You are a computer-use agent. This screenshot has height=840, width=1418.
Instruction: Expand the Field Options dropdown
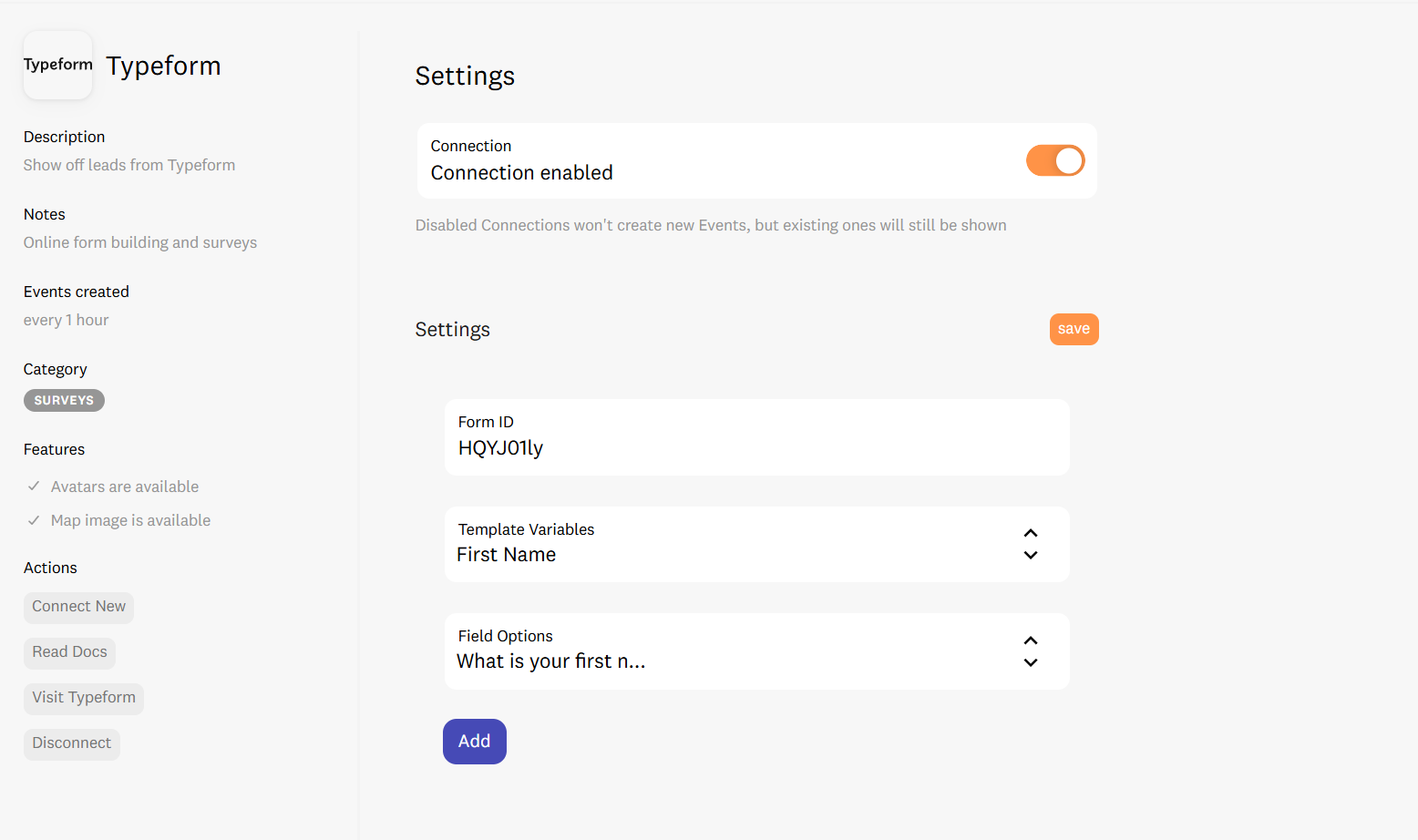755,651
